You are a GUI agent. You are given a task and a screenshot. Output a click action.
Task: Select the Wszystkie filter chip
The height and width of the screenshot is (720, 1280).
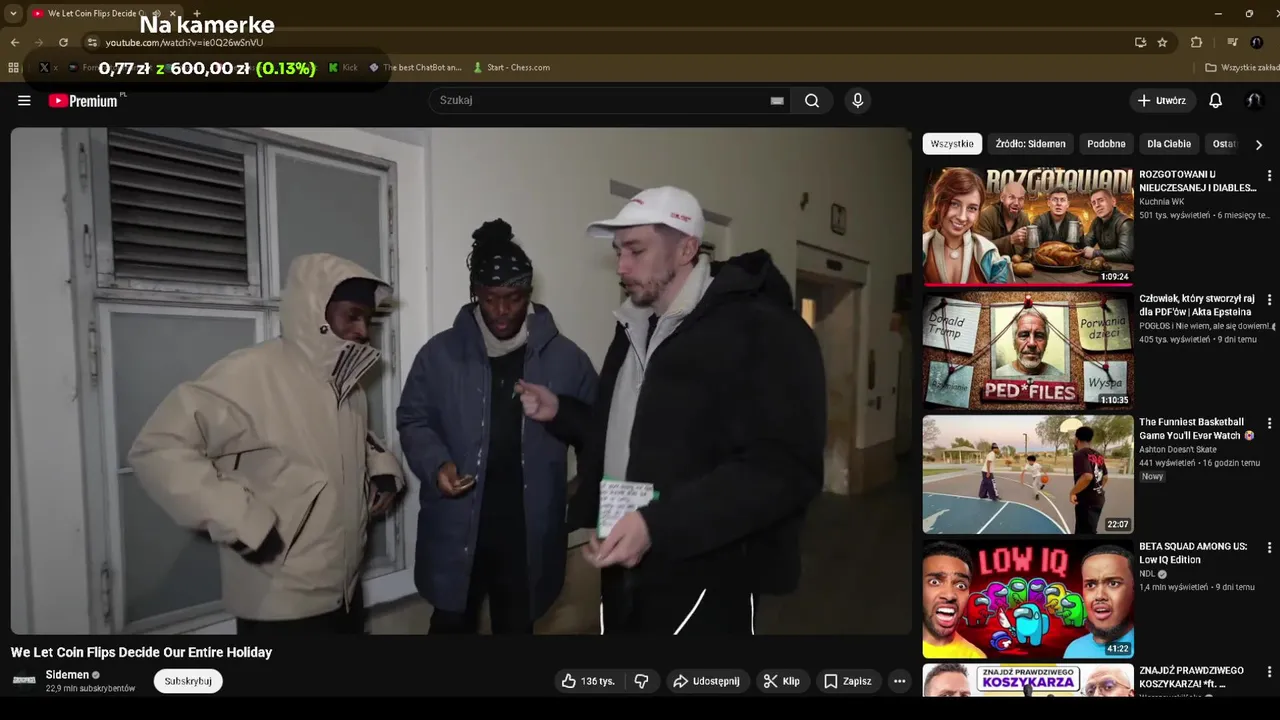tap(952, 144)
